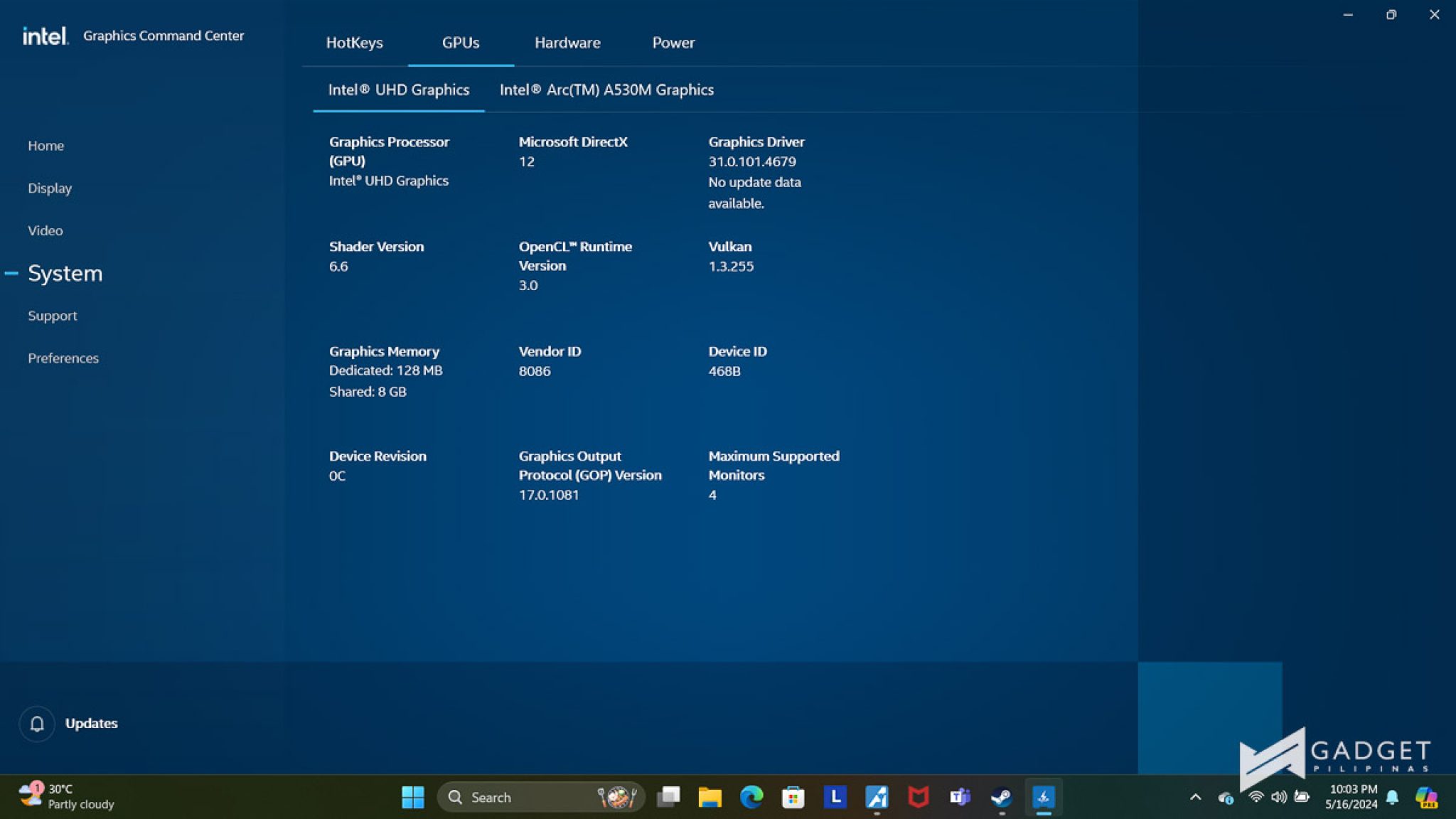
Task: Click the Task View icon
Action: [668, 797]
